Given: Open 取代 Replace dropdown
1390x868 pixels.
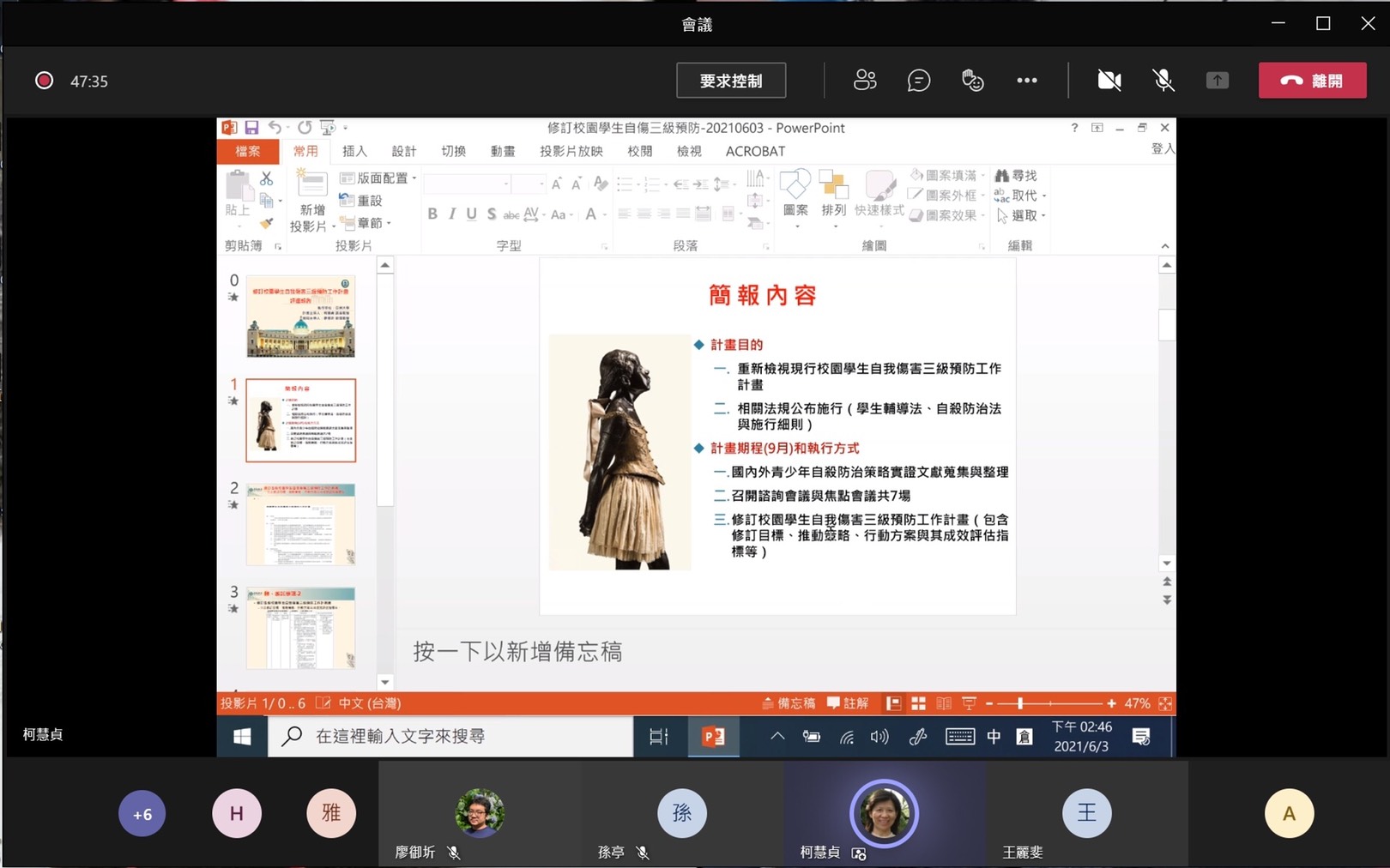Looking at the screenshot, I should (x=1020, y=196).
